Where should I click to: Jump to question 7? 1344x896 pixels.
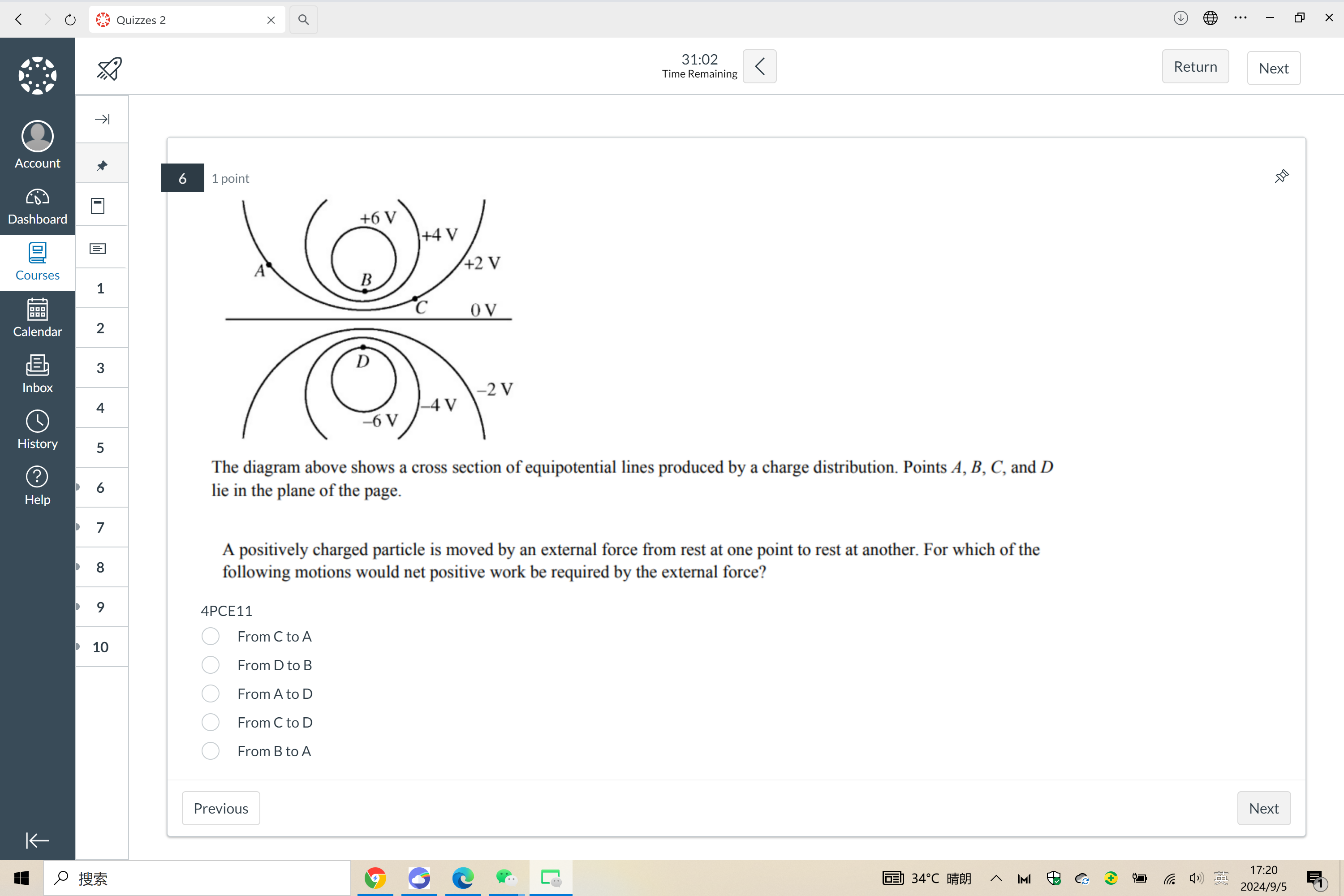tap(100, 527)
